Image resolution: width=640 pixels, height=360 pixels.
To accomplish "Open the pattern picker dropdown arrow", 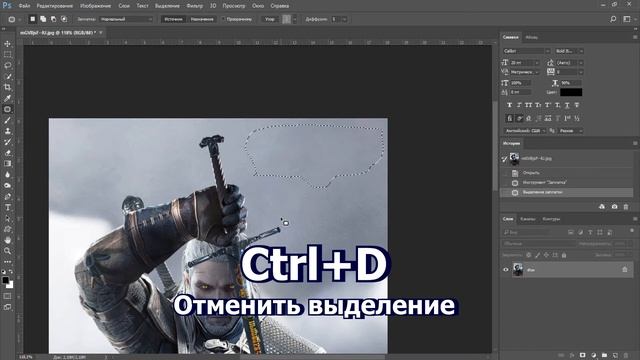I will click(x=295, y=19).
